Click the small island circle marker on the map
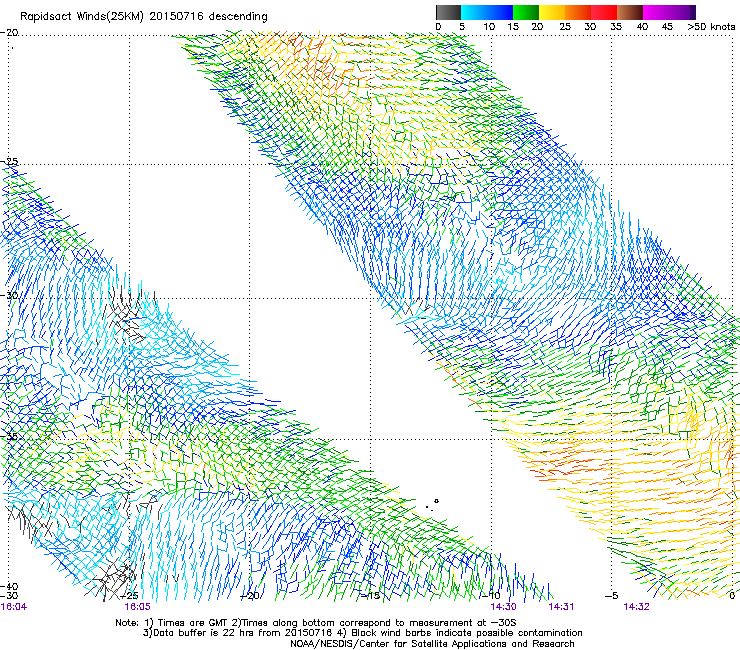Image resolution: width=740 pixels, height=650 pixels. point(436,501)
